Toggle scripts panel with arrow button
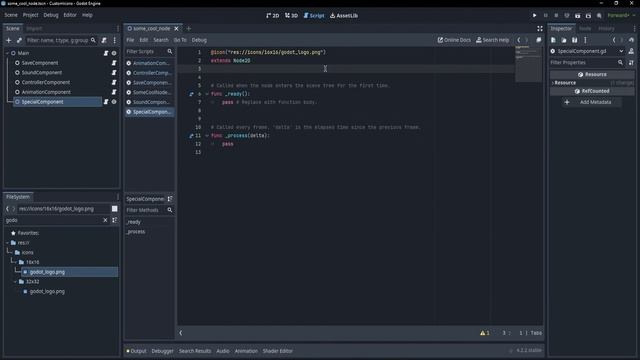The width and height of the screenshot is (640, 360). click(181, 333)
